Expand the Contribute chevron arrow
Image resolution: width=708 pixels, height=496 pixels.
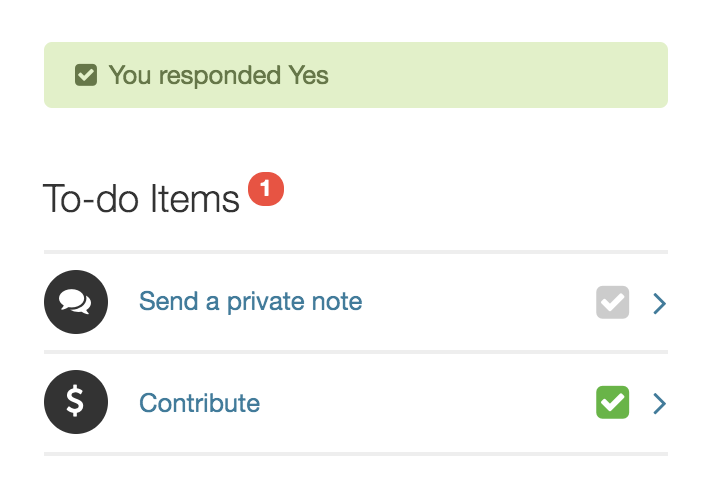(x=658, y=404)
